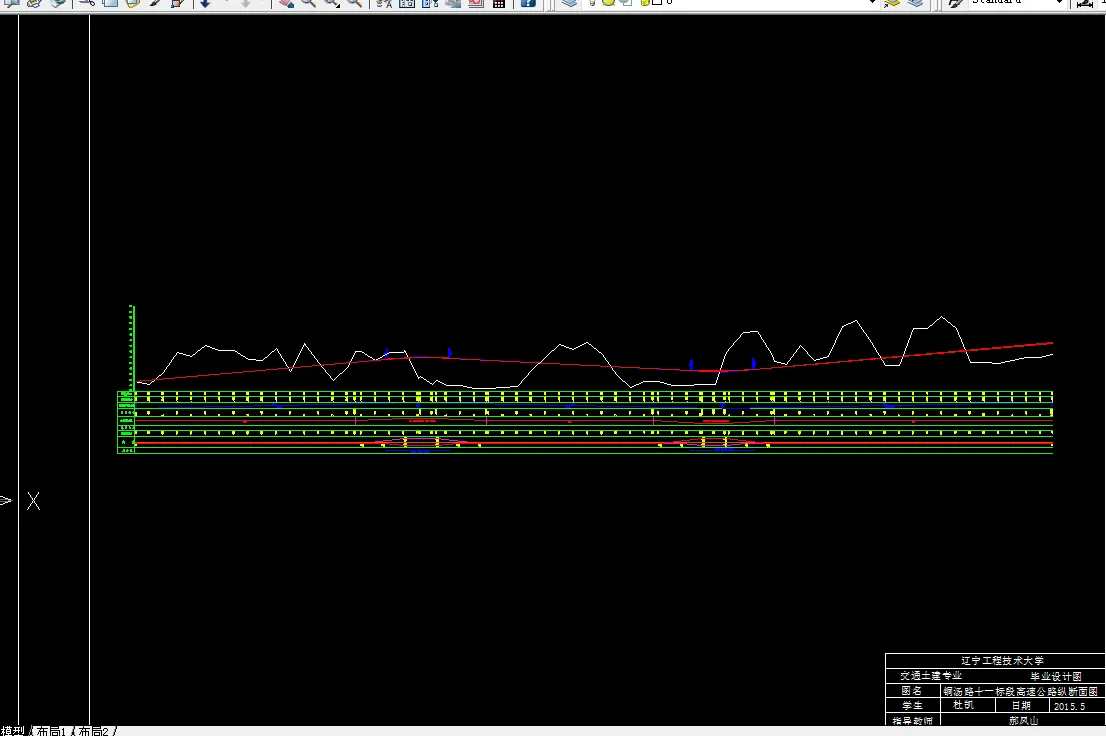This screenshot has height=736, width=1106.
Task: Activate Zoom Realtime magnifier
Action: 308,3
